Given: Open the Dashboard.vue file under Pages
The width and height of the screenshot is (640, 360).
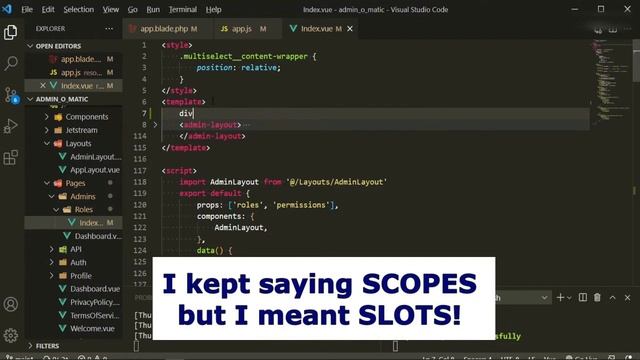Looking at the screenshot, I should (x=73, y=289).
